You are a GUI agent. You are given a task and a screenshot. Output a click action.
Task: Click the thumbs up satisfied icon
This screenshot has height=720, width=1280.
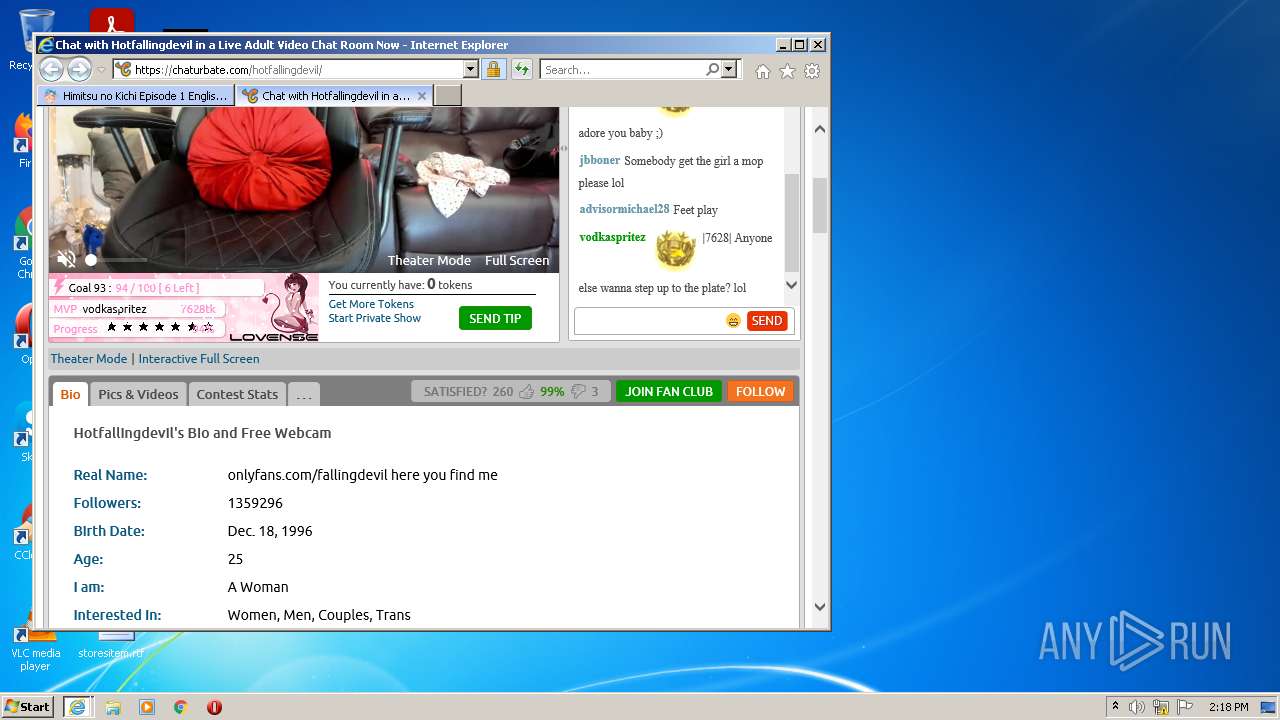coord(526,392)
